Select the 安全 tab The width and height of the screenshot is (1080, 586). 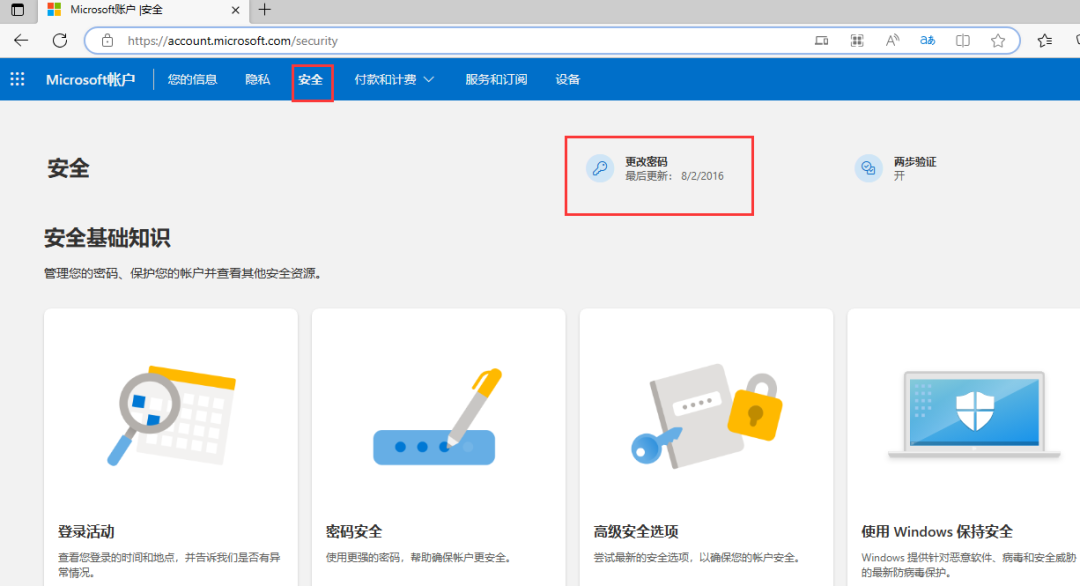(x=311, y=80)
